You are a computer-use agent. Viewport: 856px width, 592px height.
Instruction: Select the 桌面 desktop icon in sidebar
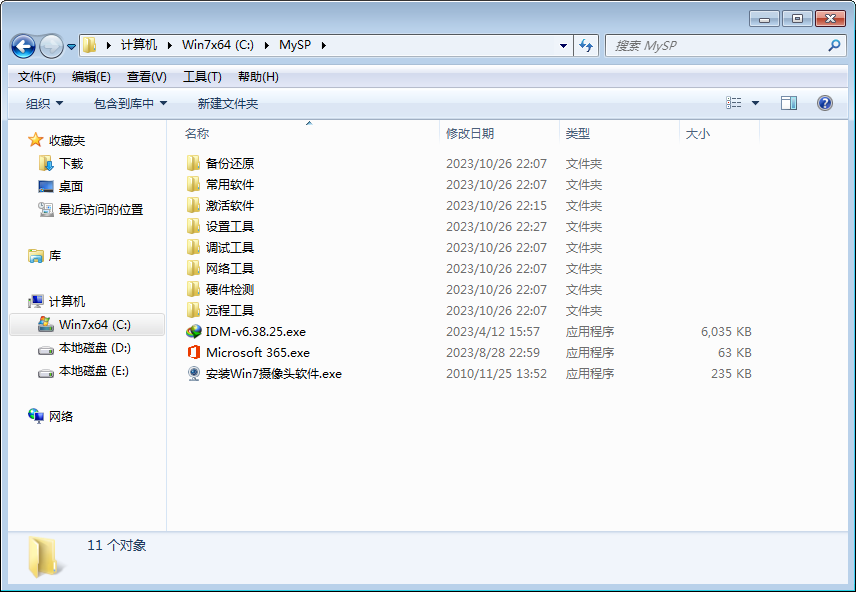(x=46, y=187)
